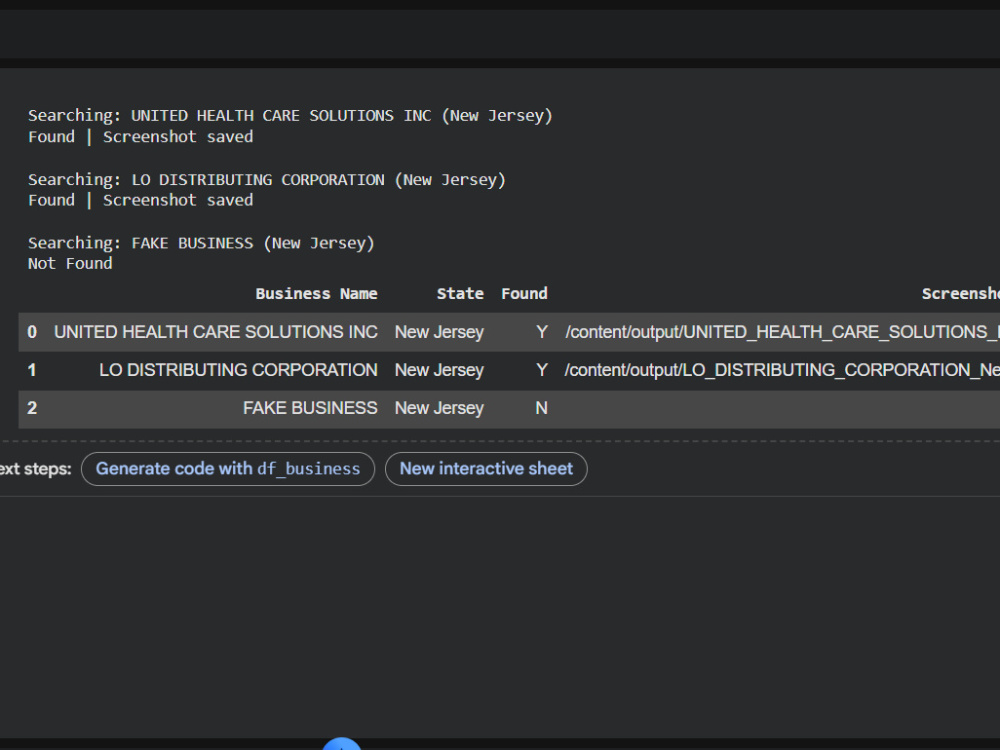The width and height of the screenshot is (1000, 750).
Task: Select row index 0 in table
Action: [32, 332]
